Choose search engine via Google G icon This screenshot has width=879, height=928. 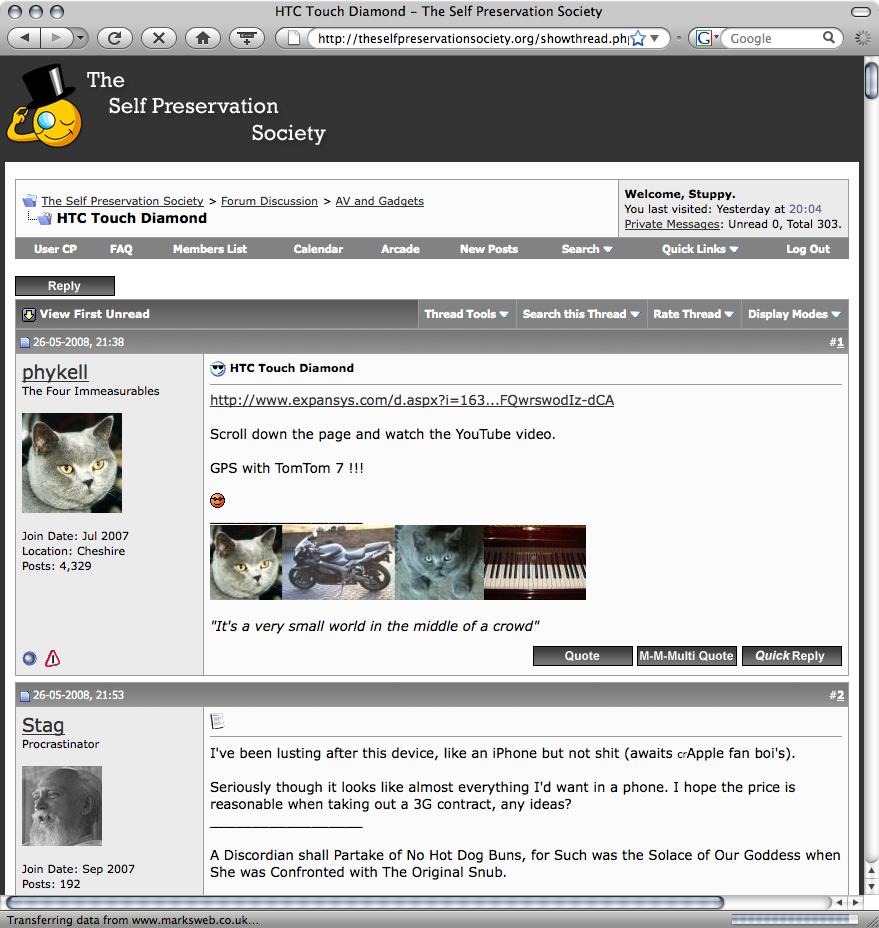[706, 38]
